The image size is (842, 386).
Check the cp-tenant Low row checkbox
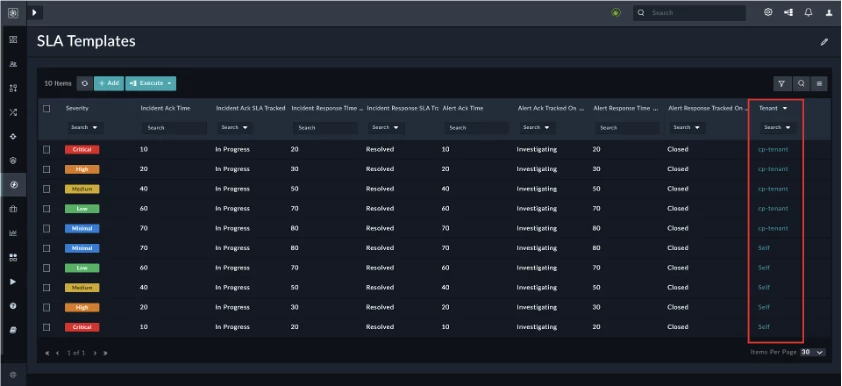point(47,208)
